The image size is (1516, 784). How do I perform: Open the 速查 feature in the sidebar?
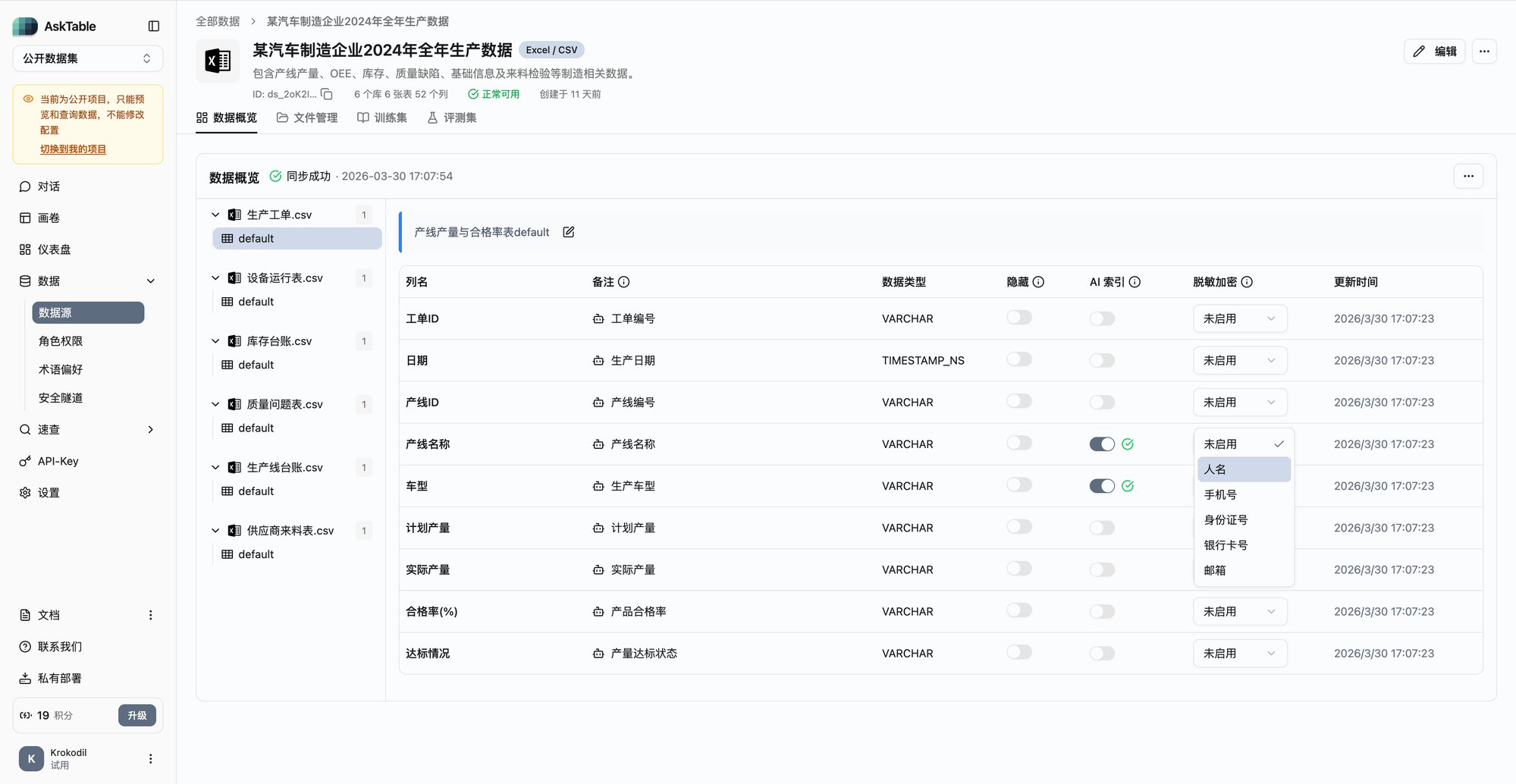click(47, 429)
